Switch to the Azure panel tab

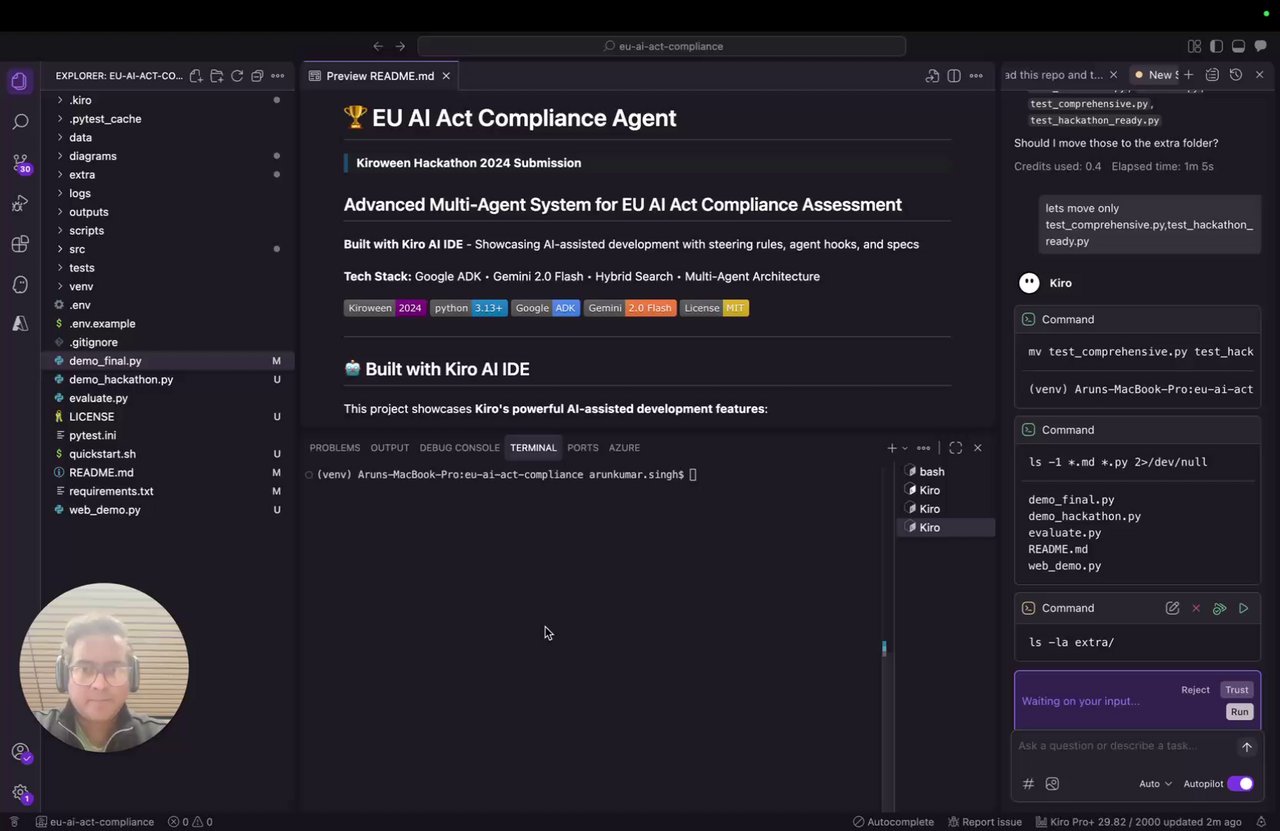(x=624, y=448)
